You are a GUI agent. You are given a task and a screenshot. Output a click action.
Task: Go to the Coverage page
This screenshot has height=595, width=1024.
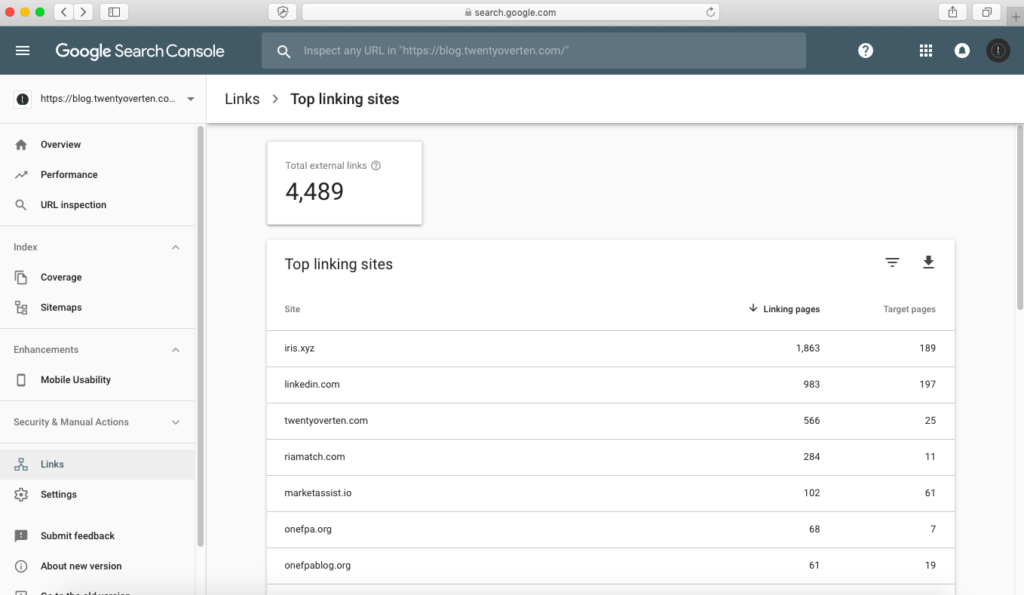(x=61, y=277)
